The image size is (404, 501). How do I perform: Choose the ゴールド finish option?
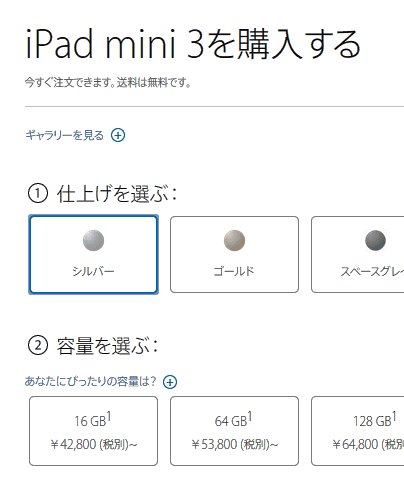[234, 255]
